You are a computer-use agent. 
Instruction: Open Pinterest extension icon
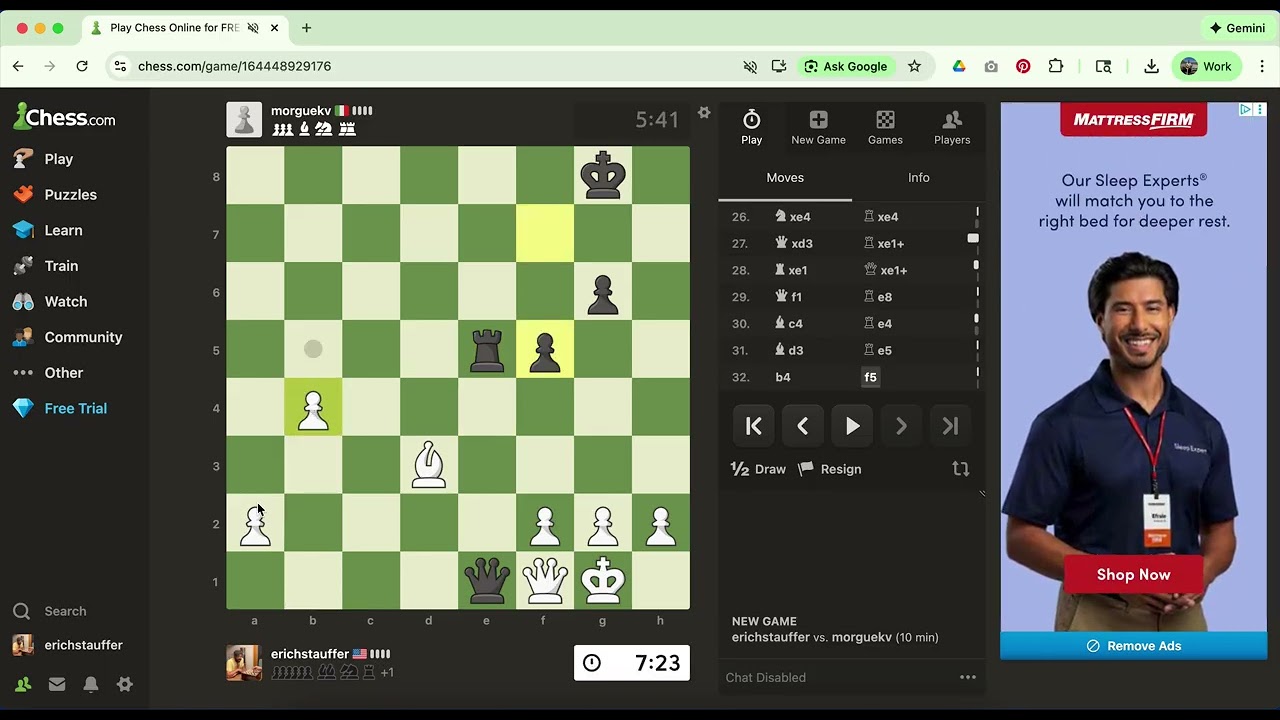tap(1023, 66)
